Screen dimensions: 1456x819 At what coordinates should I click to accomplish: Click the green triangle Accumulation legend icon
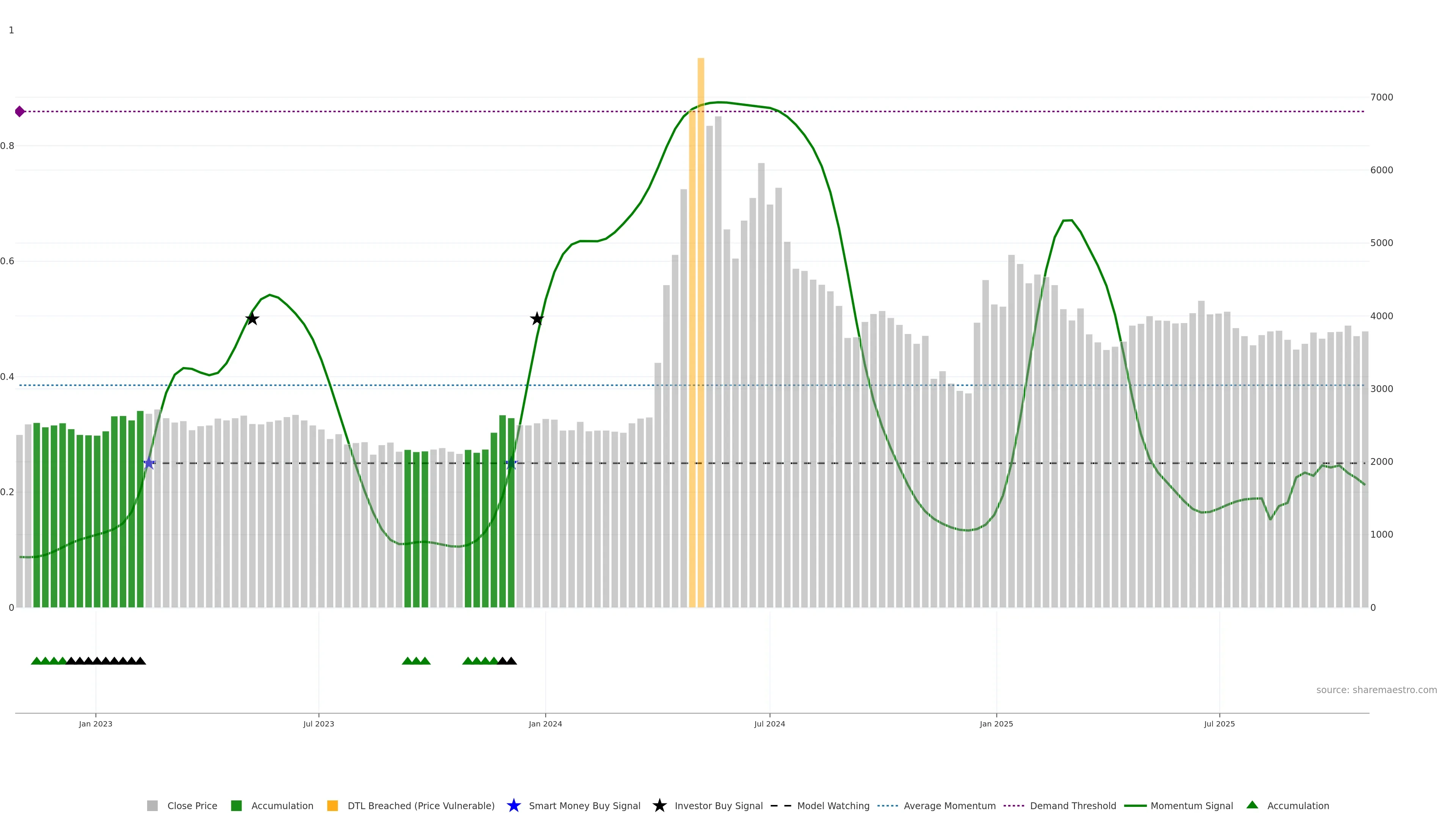tap(1252, 805)
